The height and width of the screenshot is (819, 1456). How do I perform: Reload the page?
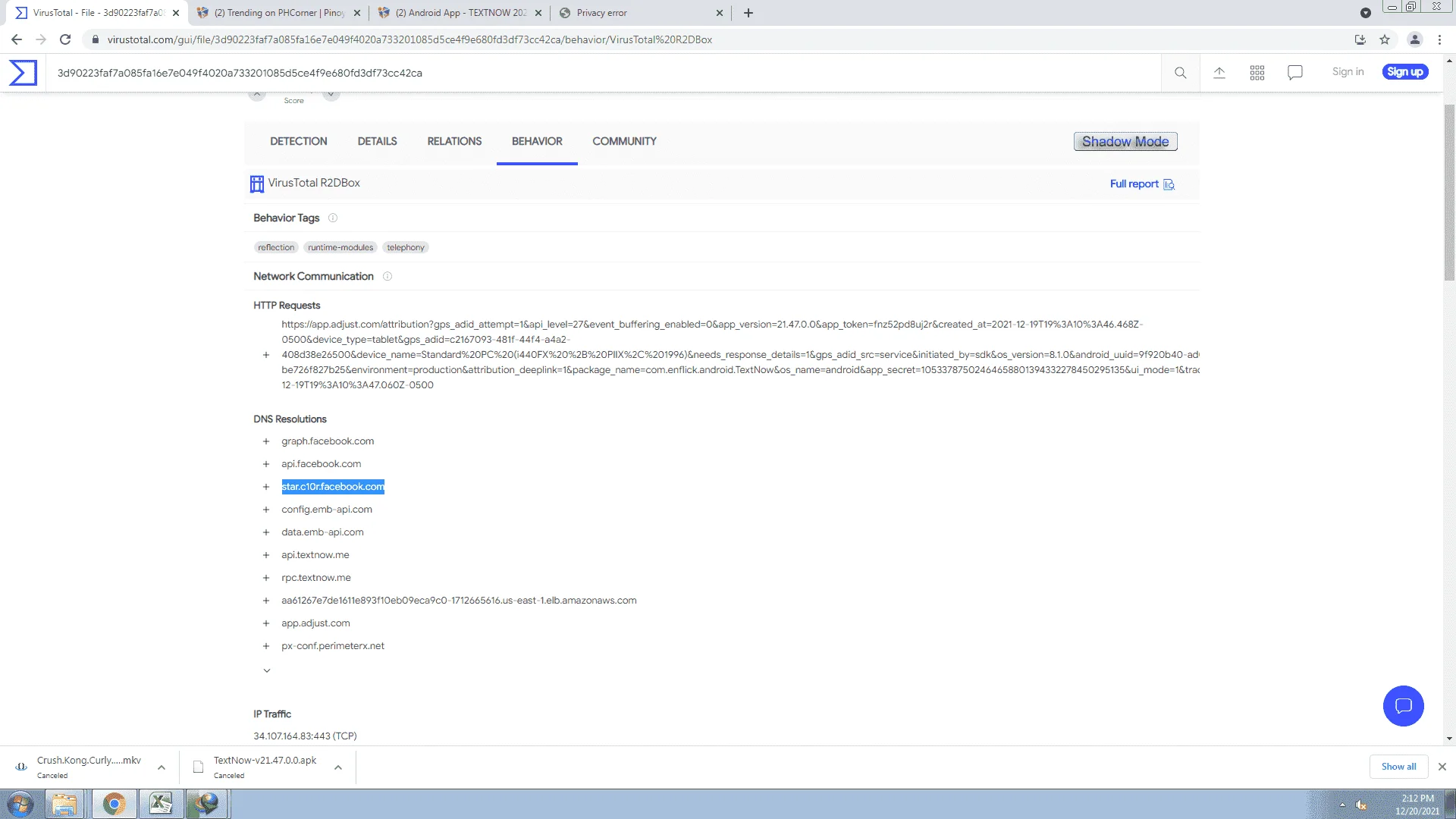[65, 39]
